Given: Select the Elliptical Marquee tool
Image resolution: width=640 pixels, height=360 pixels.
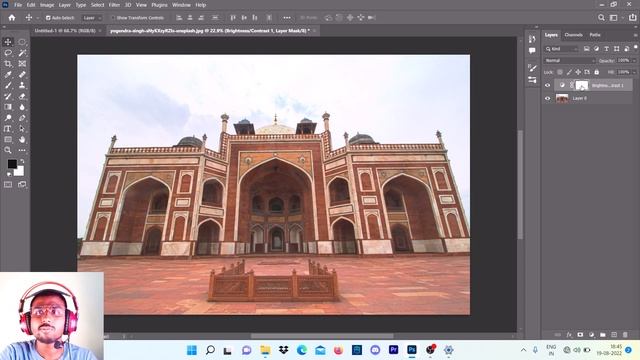Looking at the screenshot, I should (22, 42).
